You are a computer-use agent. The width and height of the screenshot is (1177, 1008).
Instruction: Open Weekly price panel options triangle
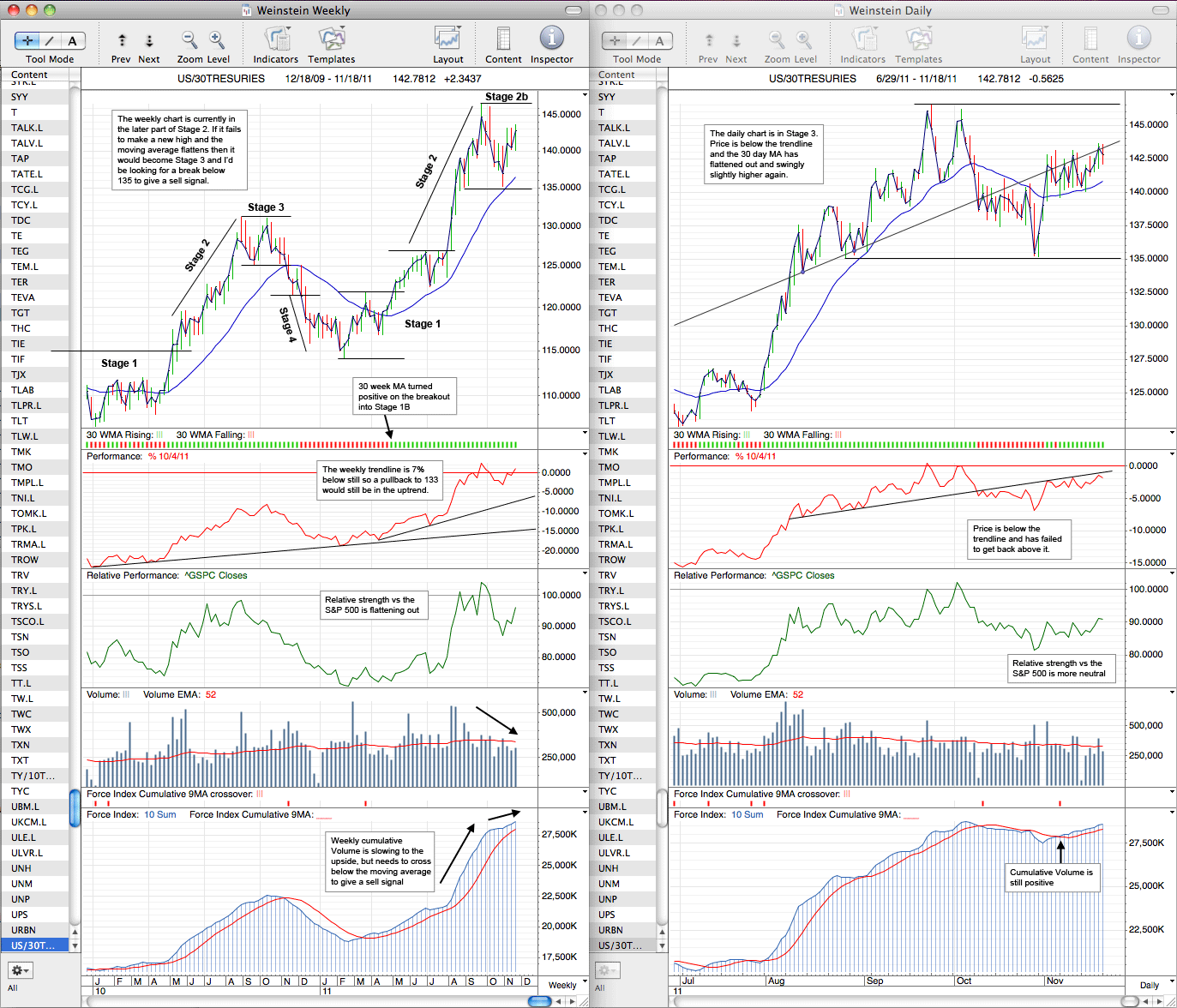(585, 96)
